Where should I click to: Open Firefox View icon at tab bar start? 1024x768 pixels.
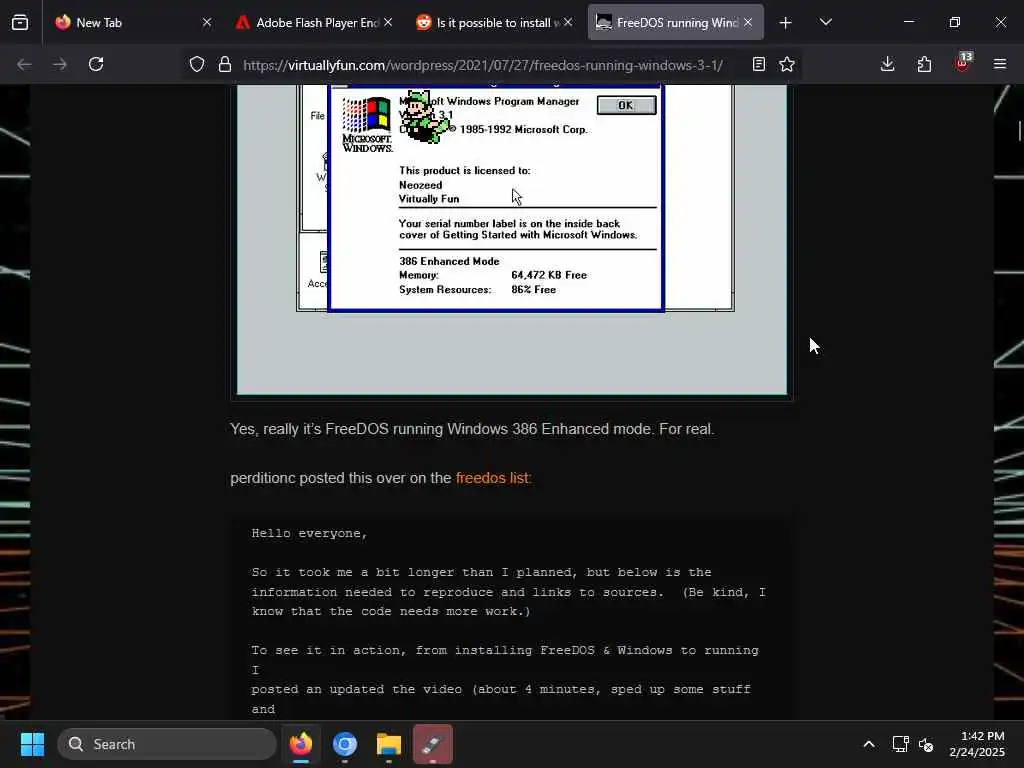click(x=20, y=23)
